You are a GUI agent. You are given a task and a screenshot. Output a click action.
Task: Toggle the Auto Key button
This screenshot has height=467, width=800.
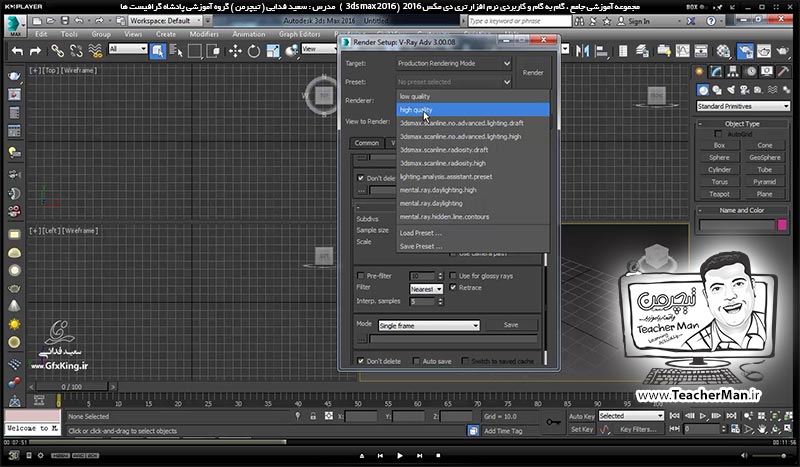click(x=582, y=416)
